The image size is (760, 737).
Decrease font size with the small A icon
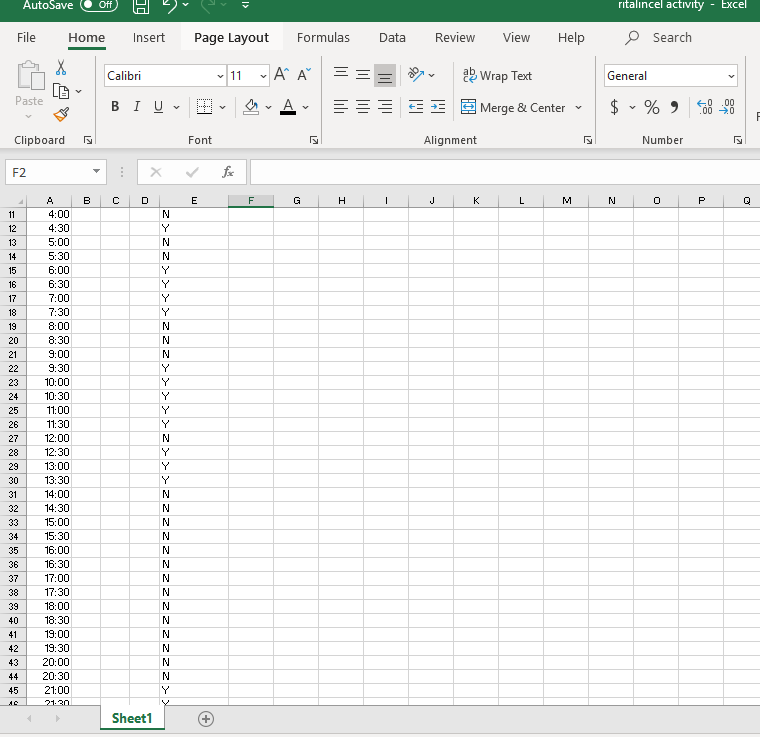click(x=304, y=75)
